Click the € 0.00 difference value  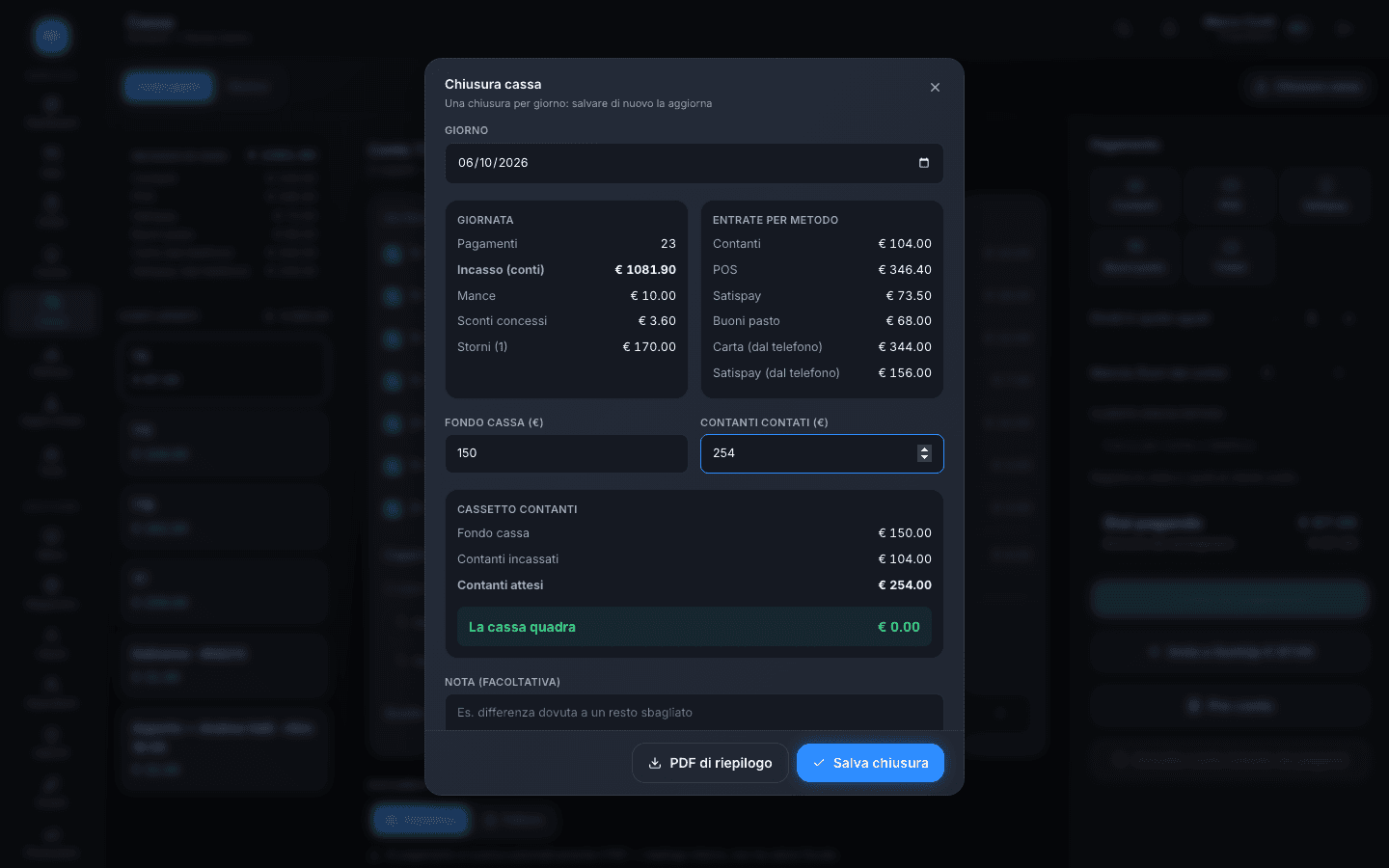[x=899, y=627]
